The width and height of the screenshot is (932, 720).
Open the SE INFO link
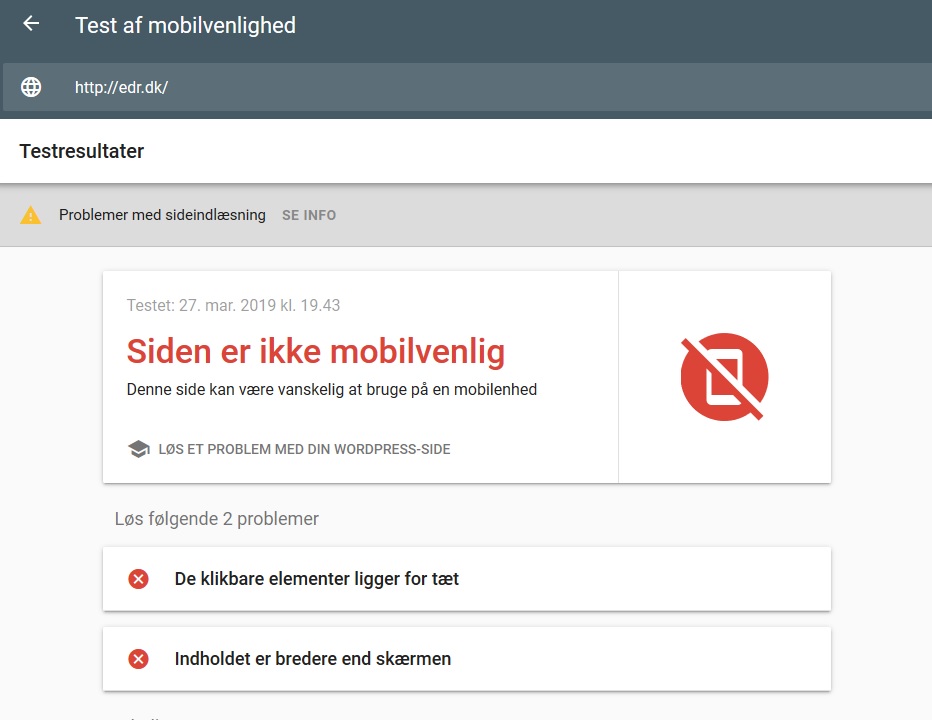pyautogui.click(x=309, y=215)
